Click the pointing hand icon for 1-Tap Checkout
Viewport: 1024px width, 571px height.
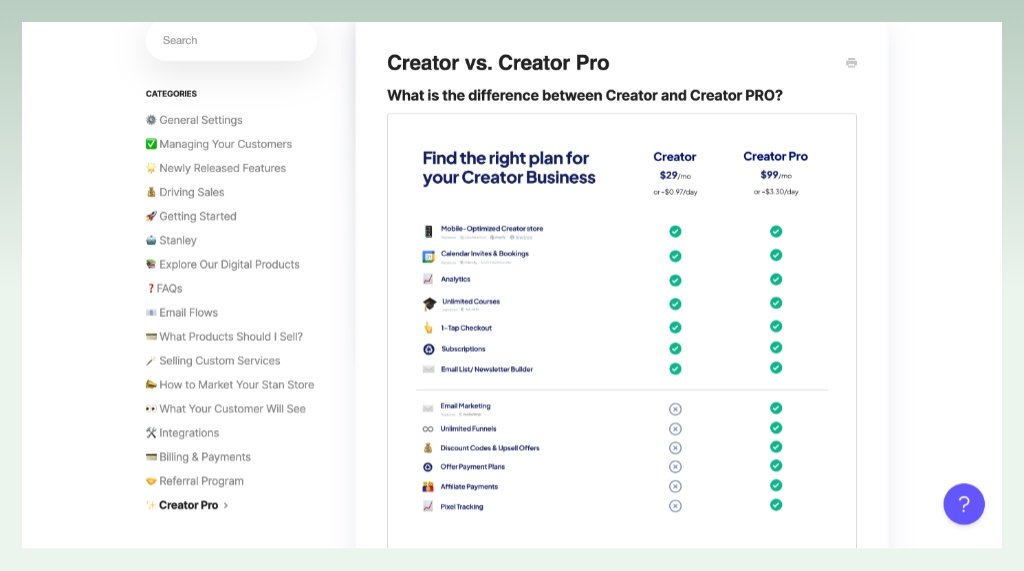click(x=428, y=328)
